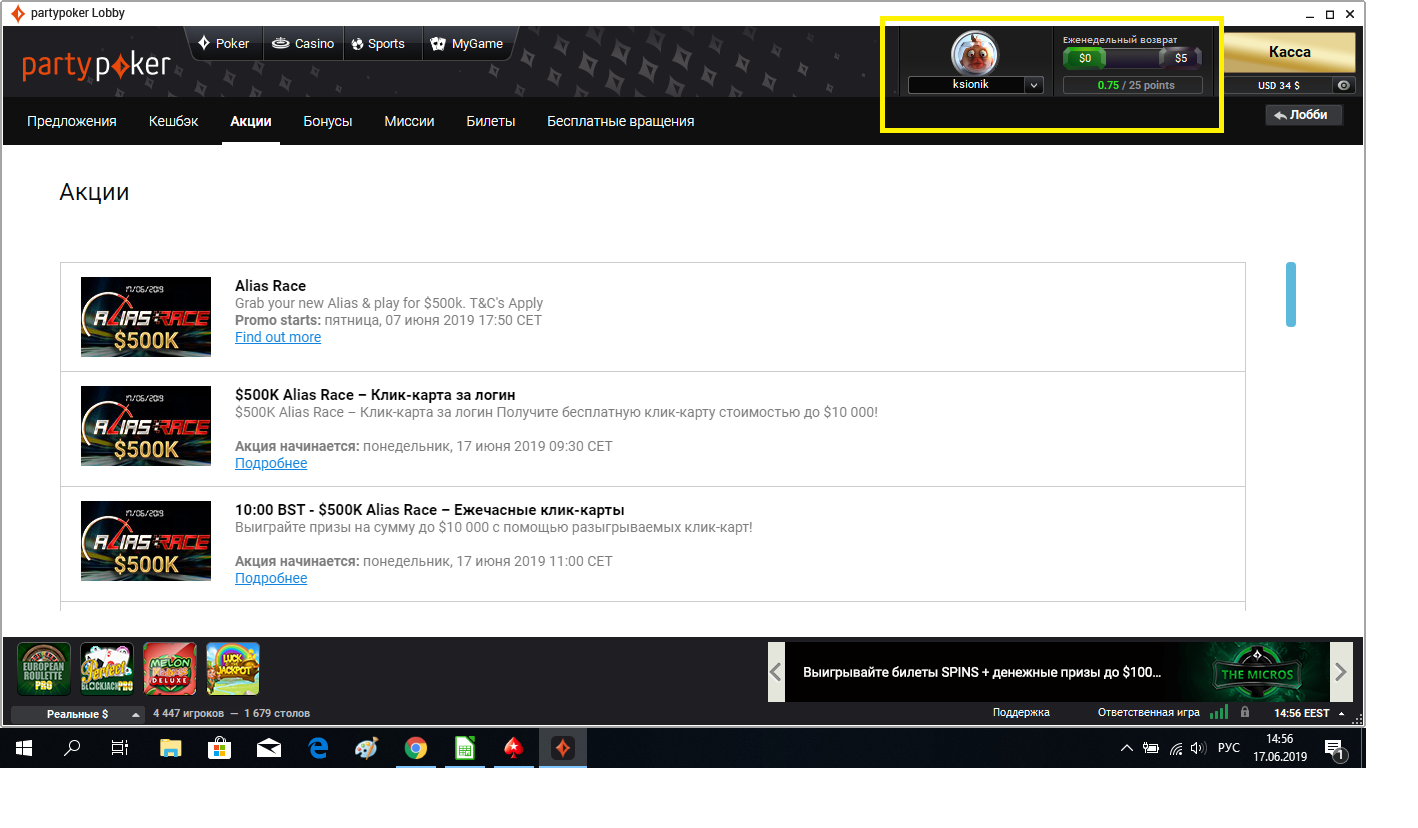Open PokerStars from the taskbar

click(514, 748)
